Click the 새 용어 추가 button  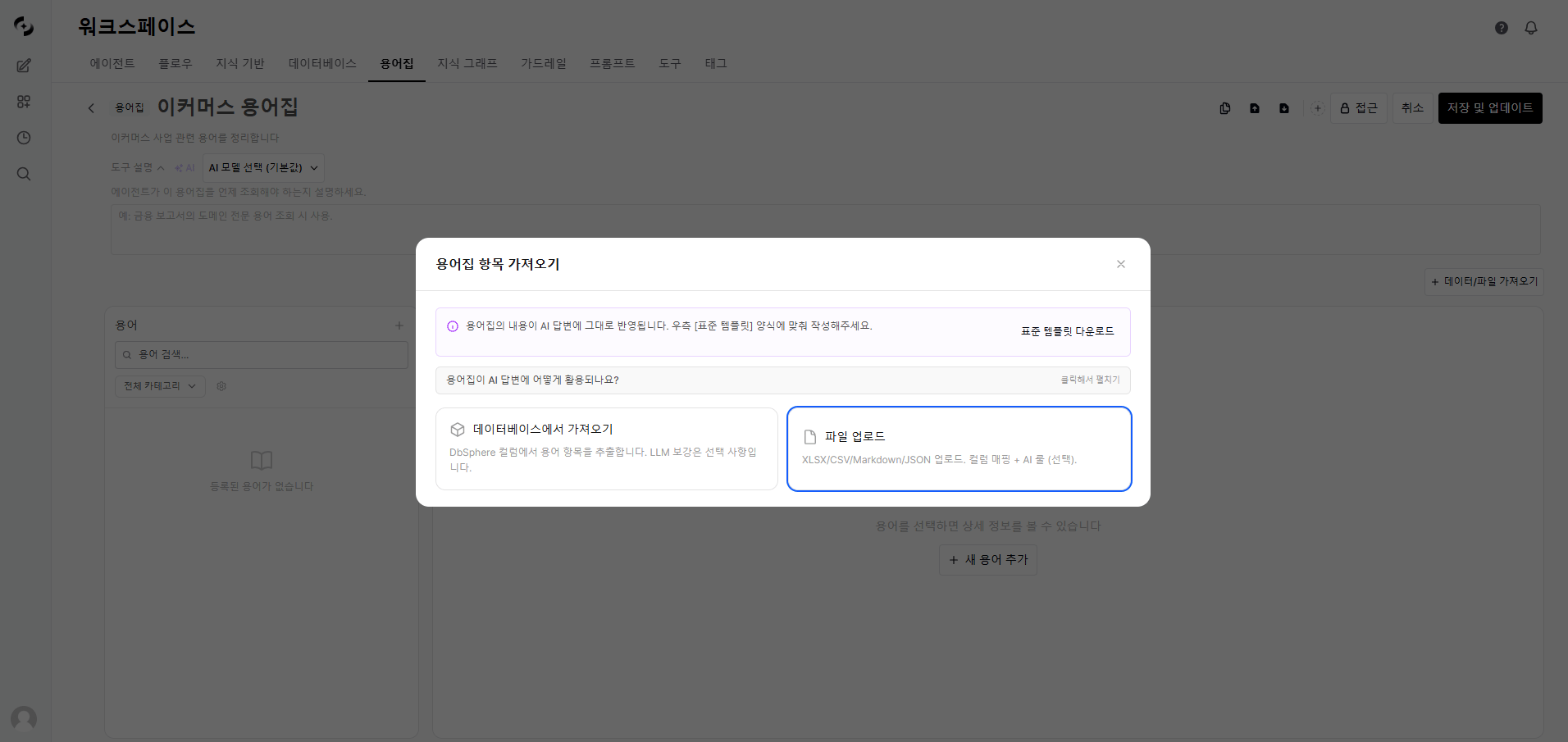(988, 560)
